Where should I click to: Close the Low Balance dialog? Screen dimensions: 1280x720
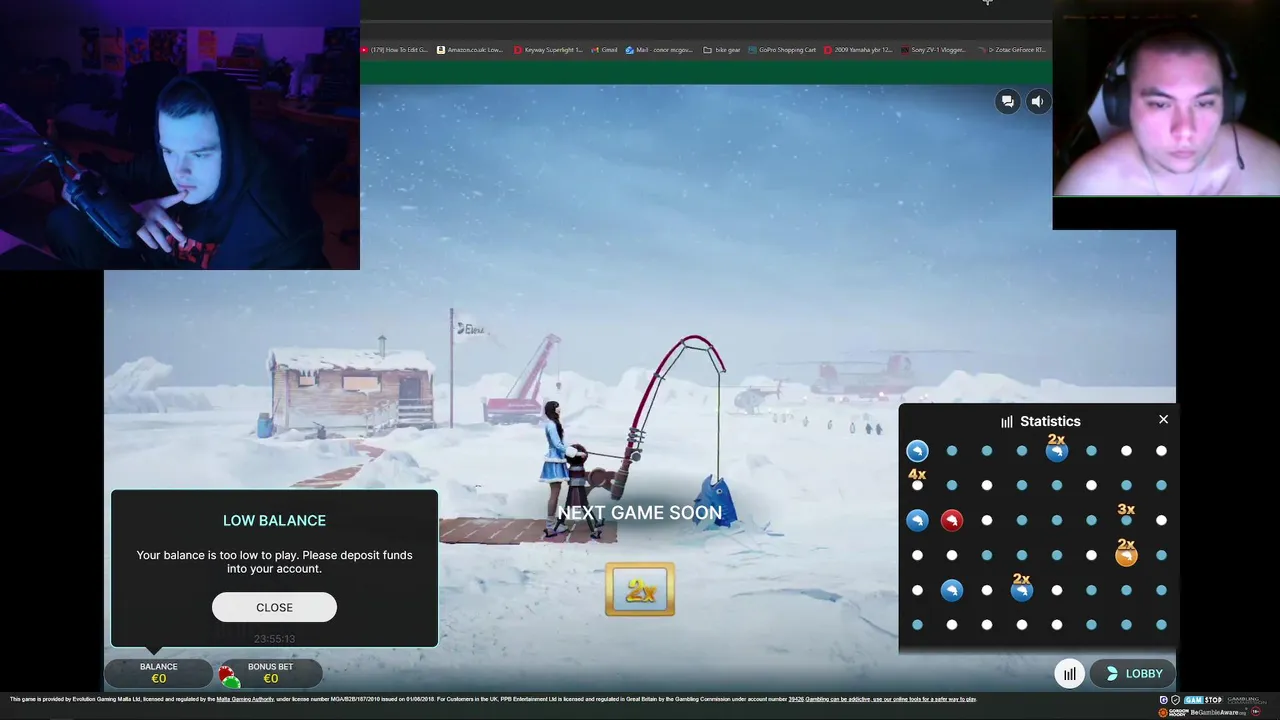pyautogui.click(x=274, y=607)
